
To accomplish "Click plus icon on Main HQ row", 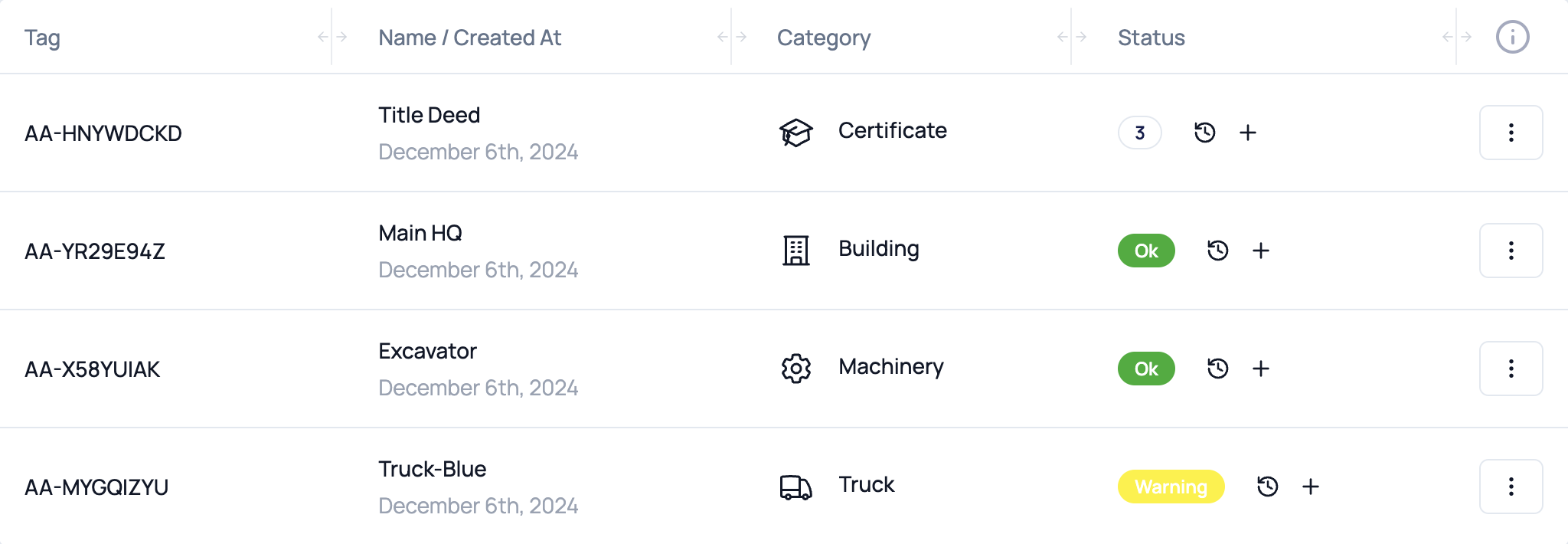I will 1261,251.
